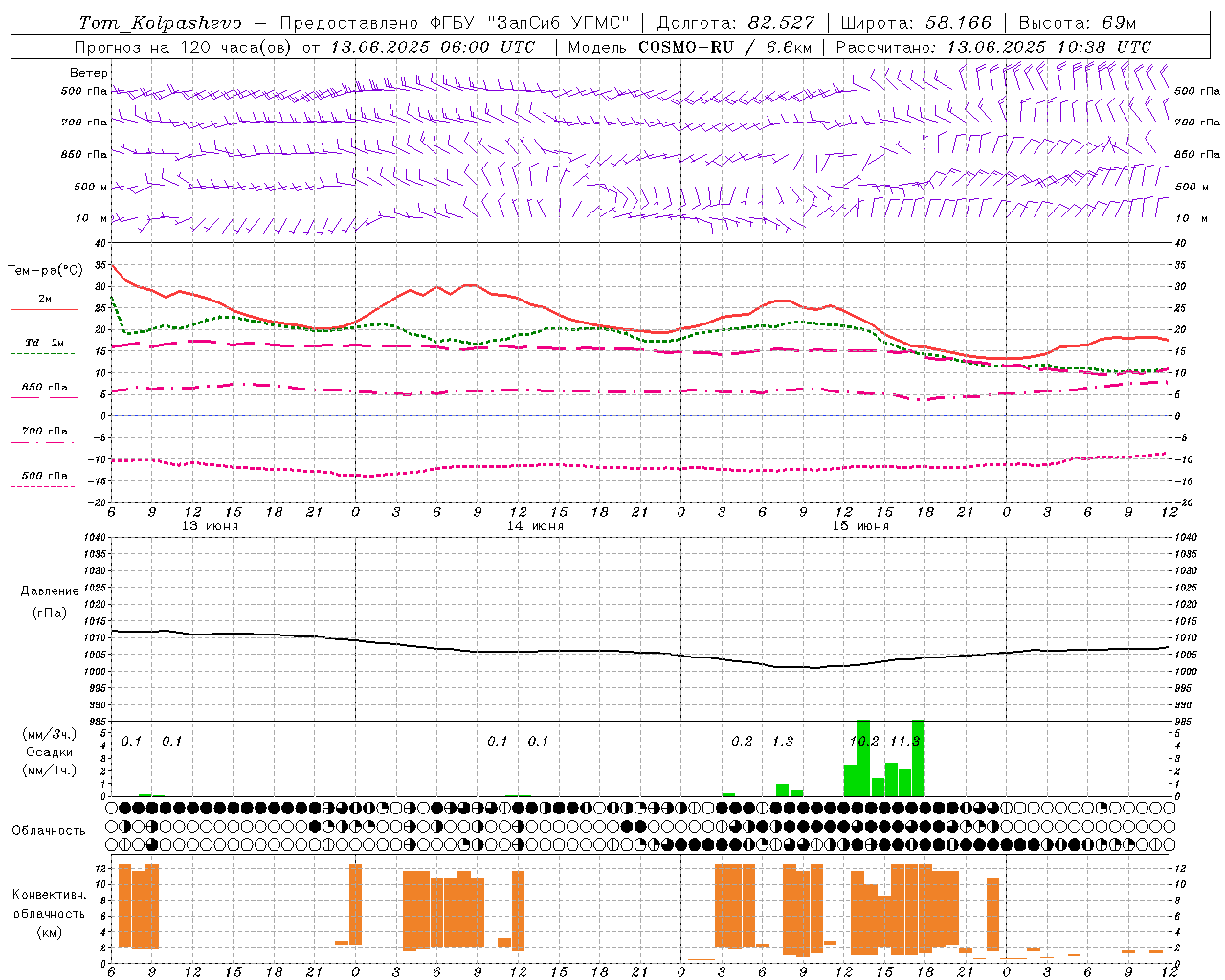Image resolution: width=1225 pixels, height=980 pixels.
Task: Click the 11.3 precipitation amount
Action: 904,741
